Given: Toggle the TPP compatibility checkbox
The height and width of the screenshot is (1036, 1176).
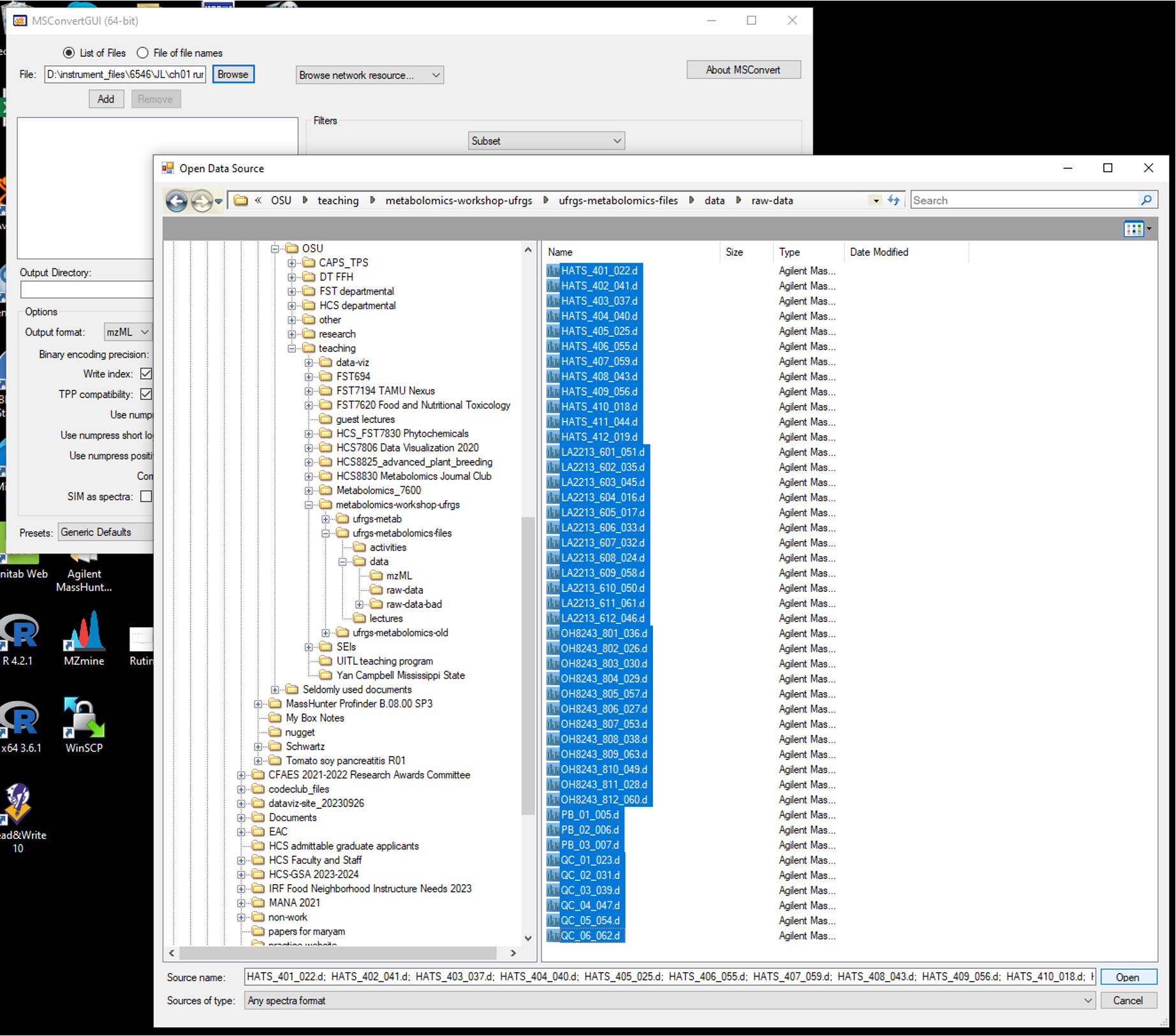Looking at the screenshot, I should point(146,394).
